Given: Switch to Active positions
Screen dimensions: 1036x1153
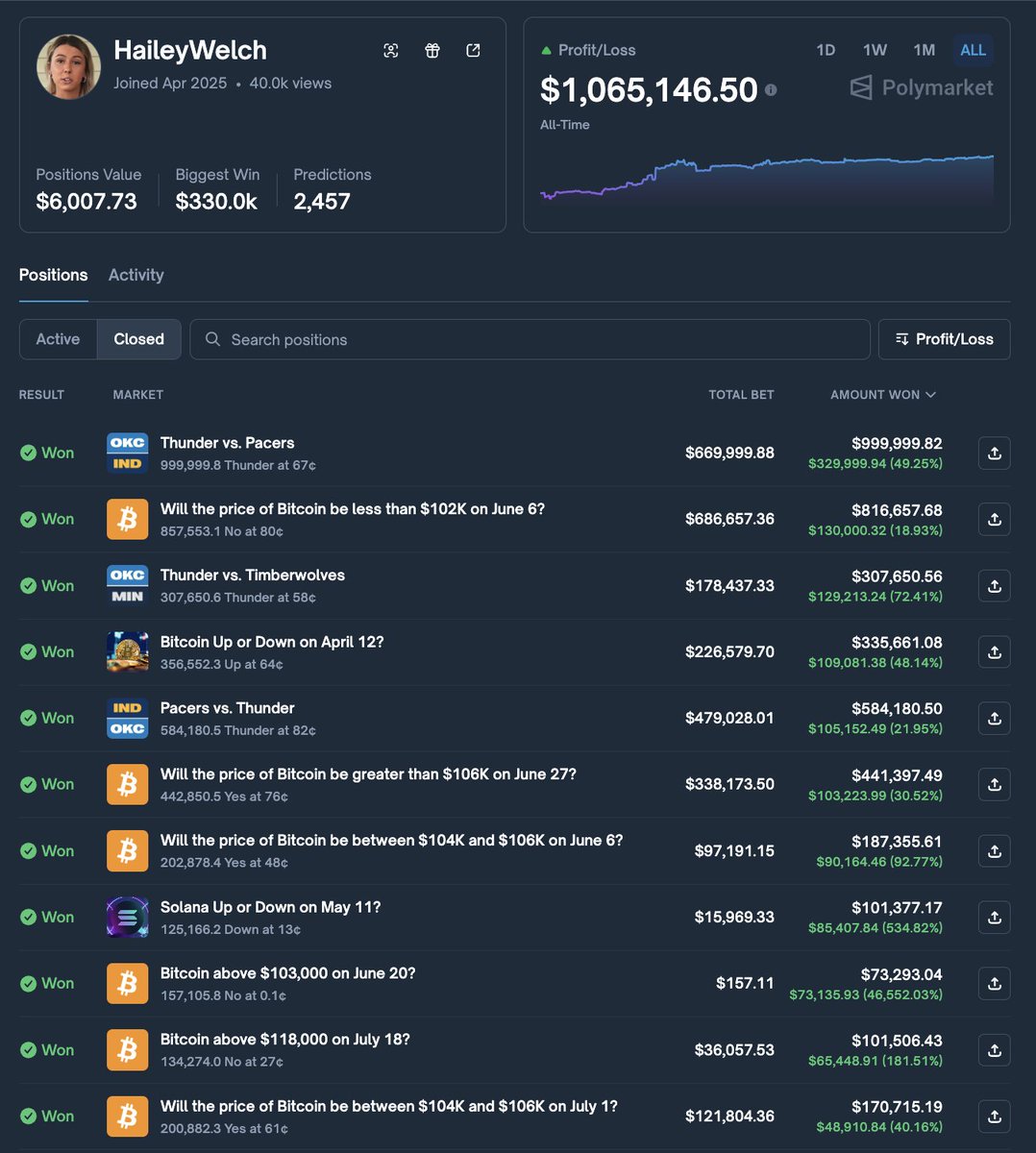Looking at the screenshot, I should point(58,339).
